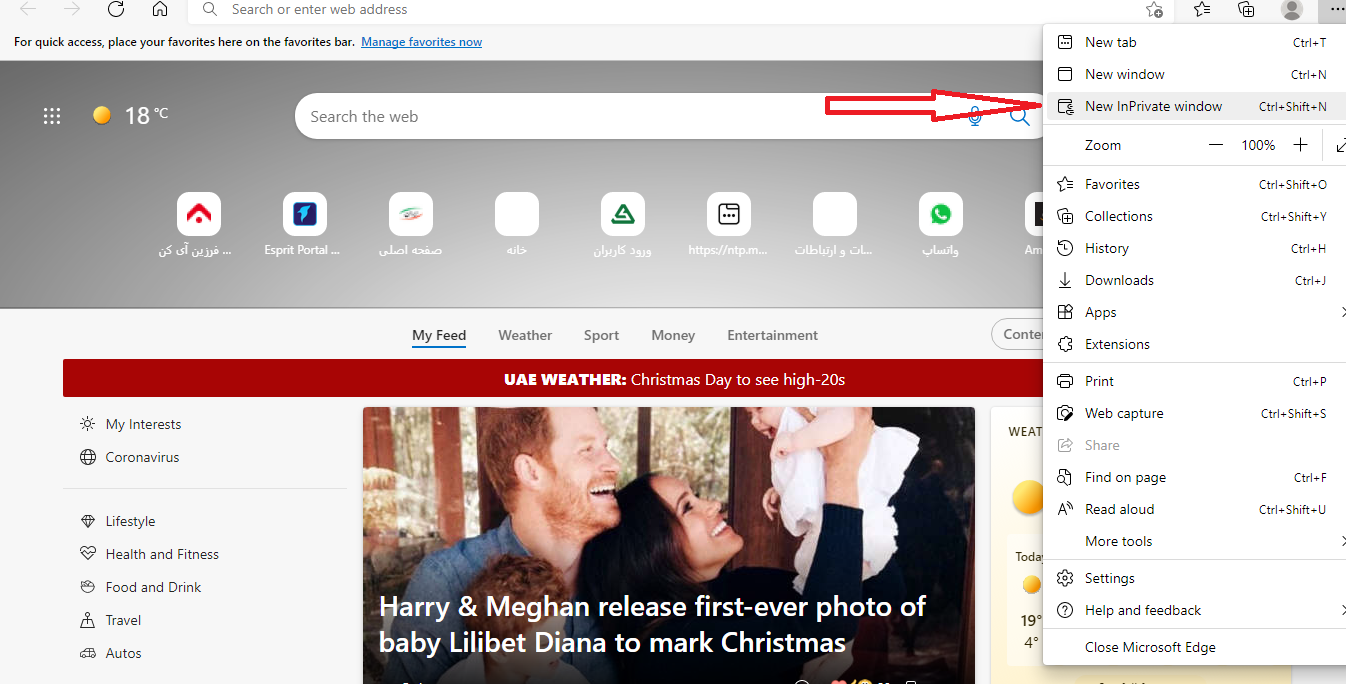Open the apps grid launcher icon
1346x684 pixels.
point(52,116)
